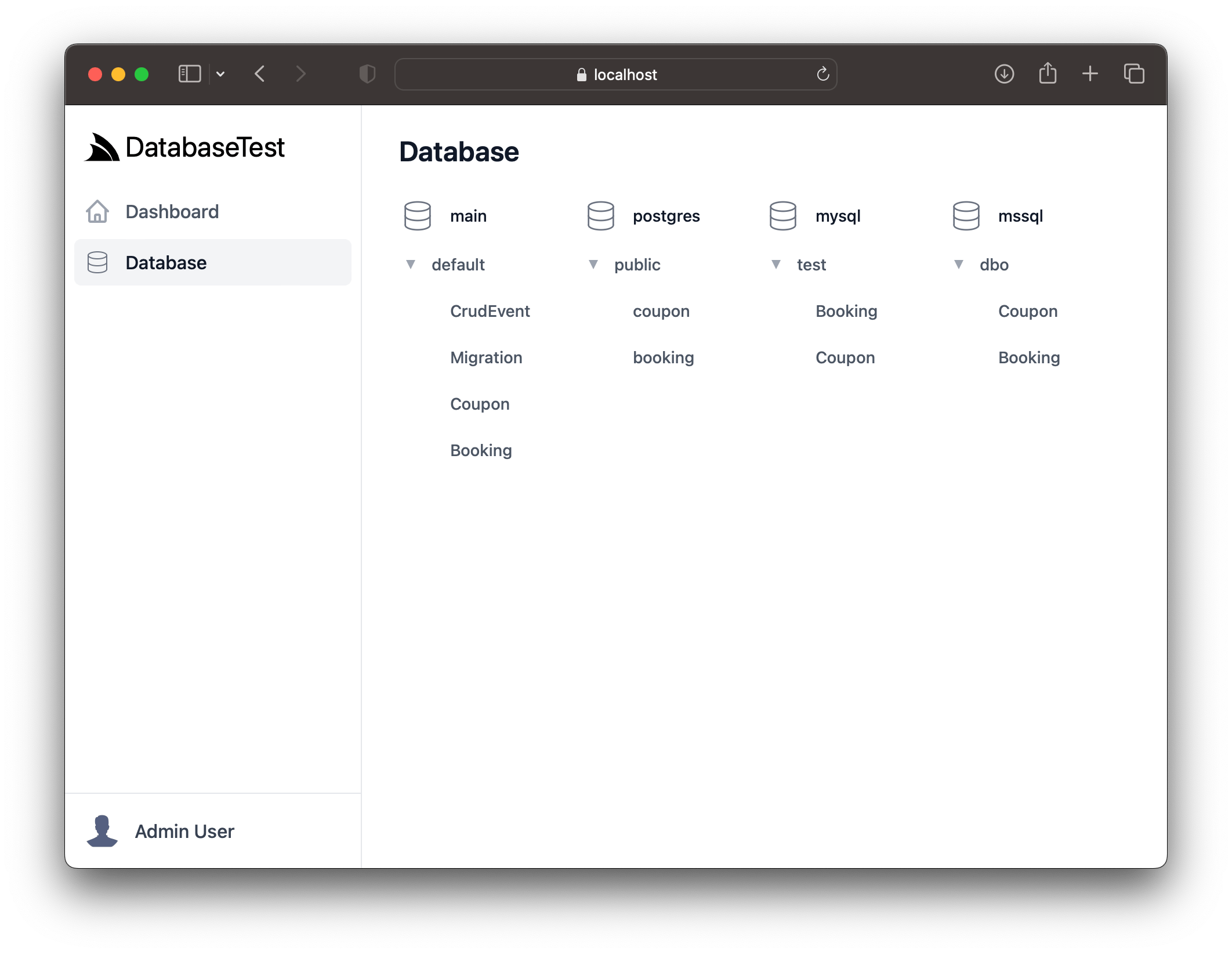Open the Migration table under main

(486, 357)
